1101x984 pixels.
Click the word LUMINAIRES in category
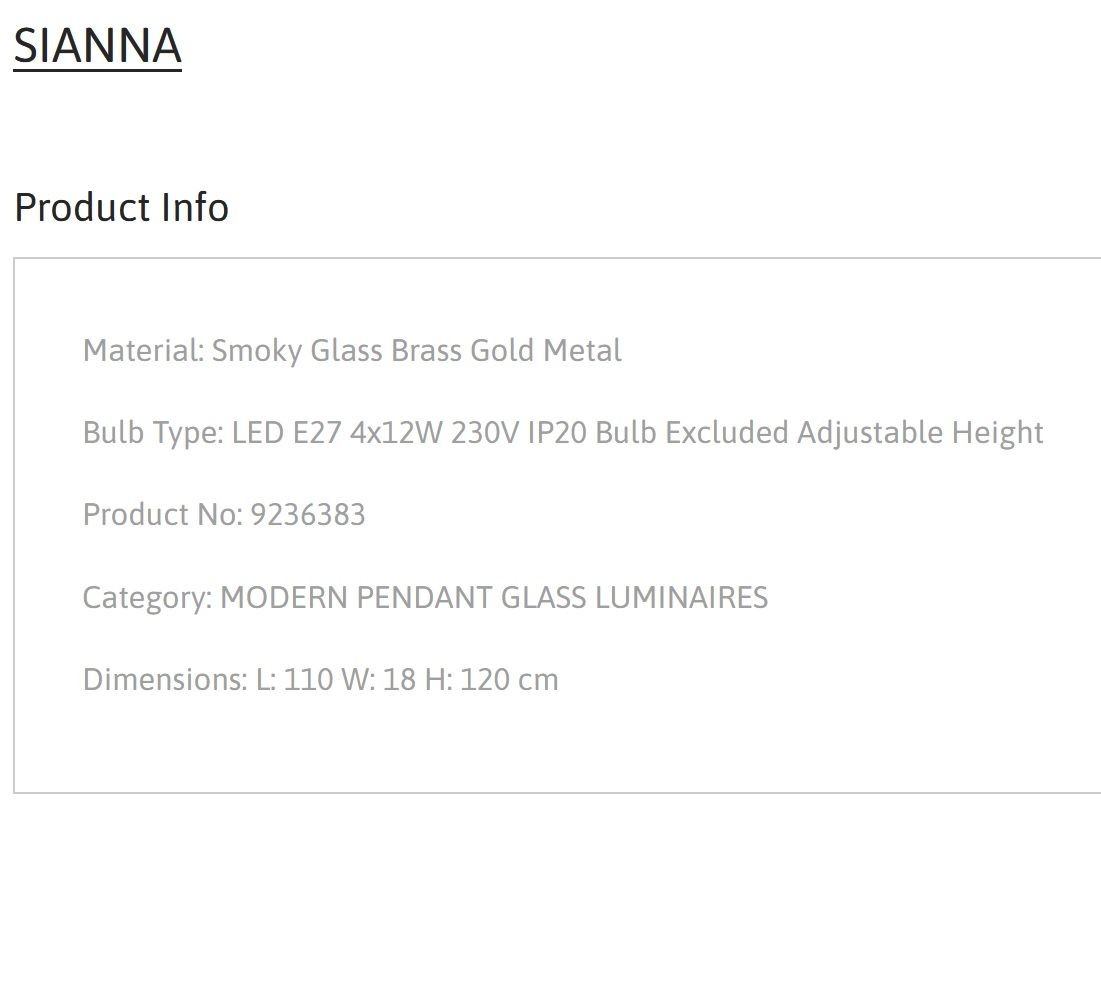[x=681, y=598]
